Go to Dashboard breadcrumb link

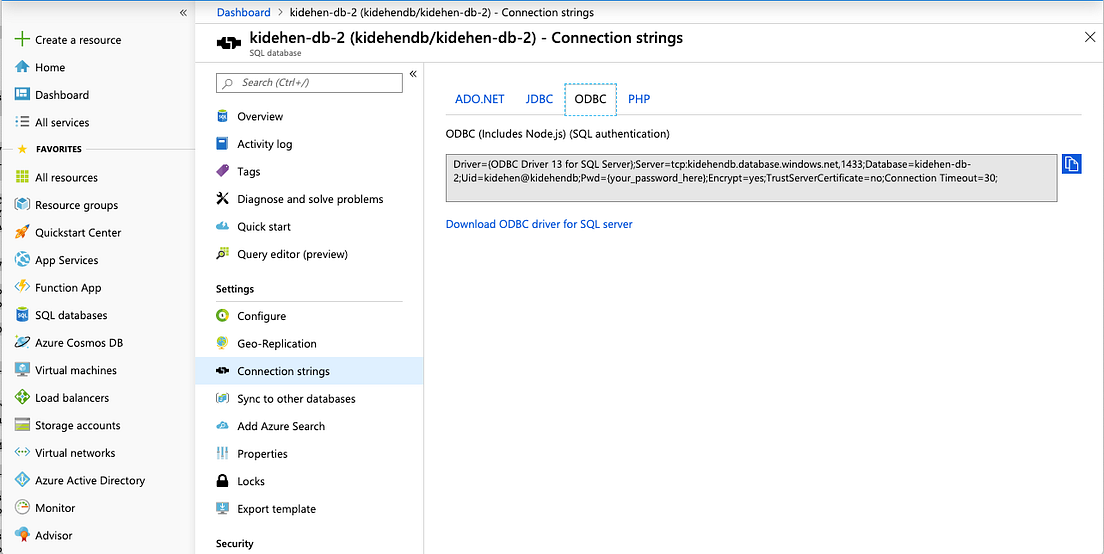coord(244,13)
